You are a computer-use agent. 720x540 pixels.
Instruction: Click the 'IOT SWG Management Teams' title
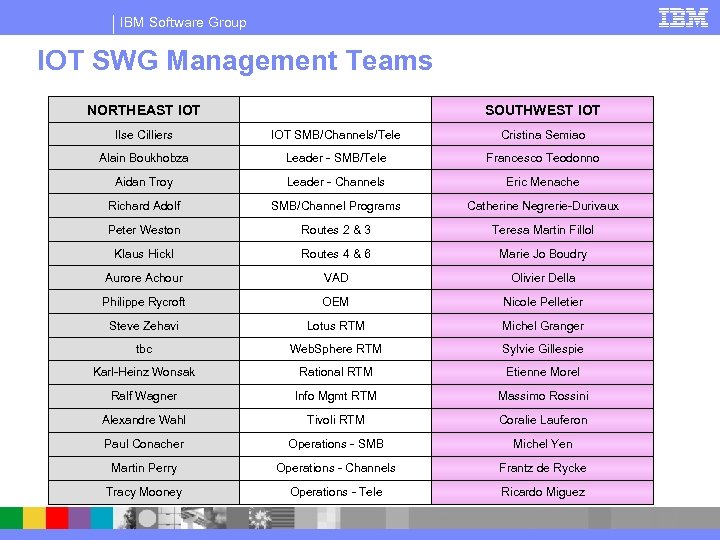[235, 60]
